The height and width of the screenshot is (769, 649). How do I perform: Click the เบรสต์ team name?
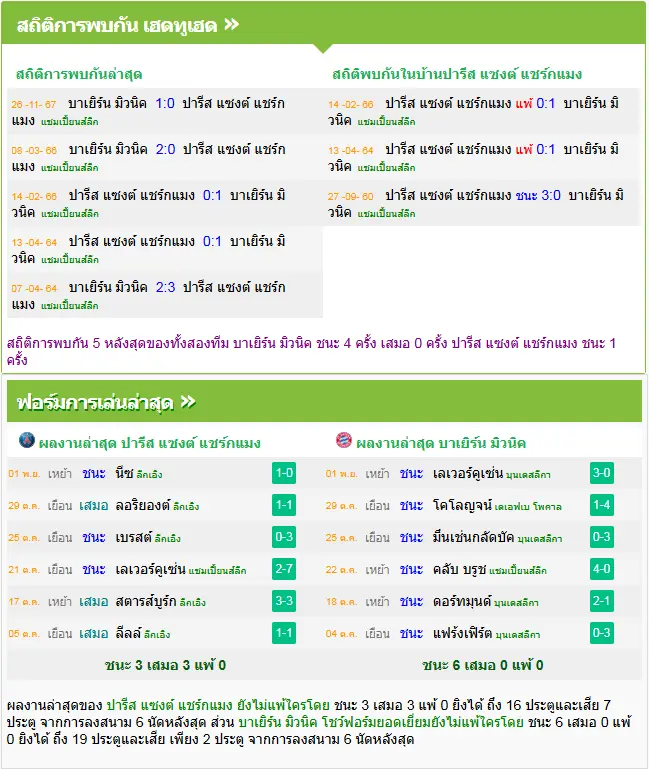(133, 537)
